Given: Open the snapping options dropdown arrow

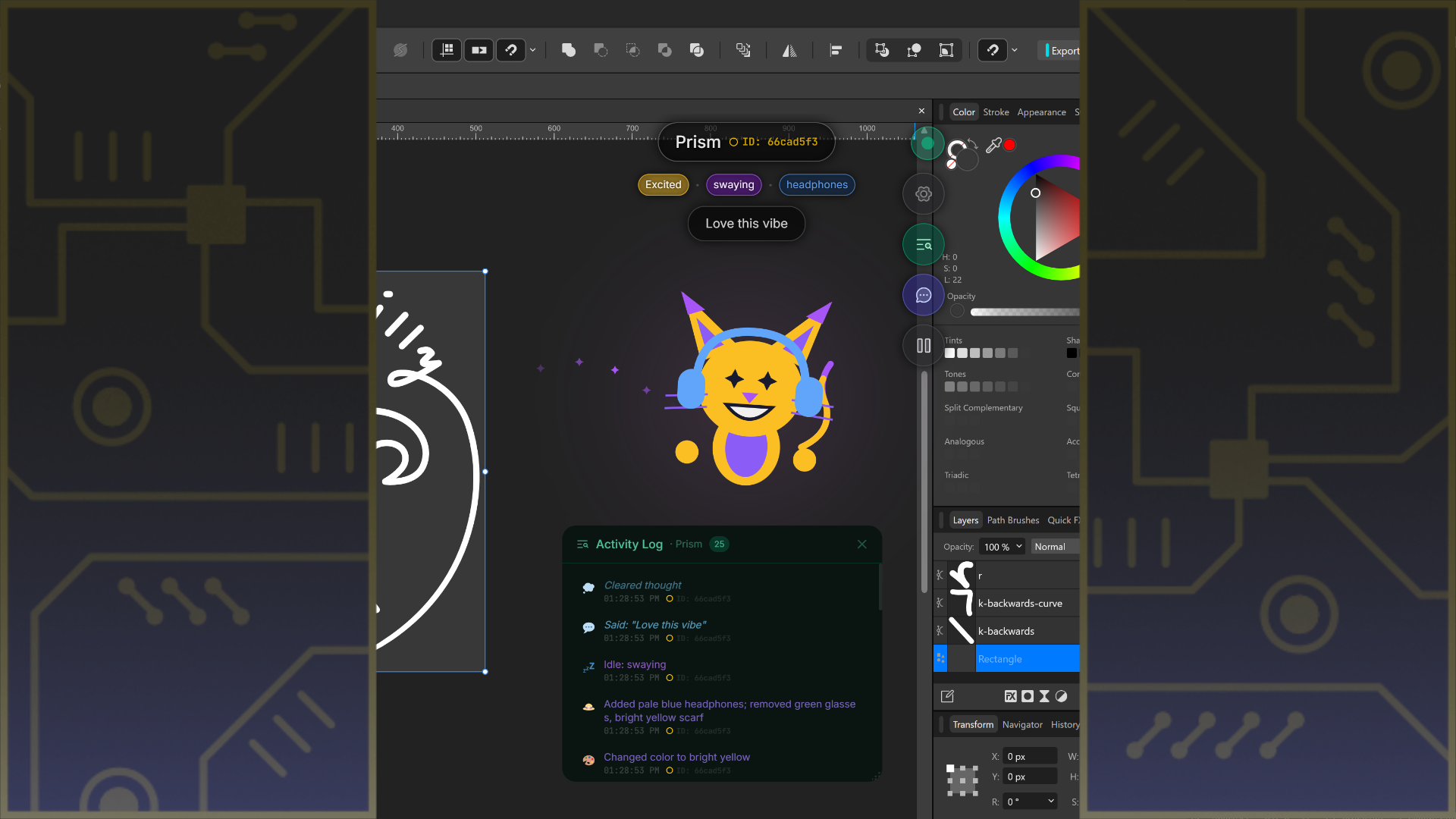Looking at the screenshot, I should [x=533, y=50].
